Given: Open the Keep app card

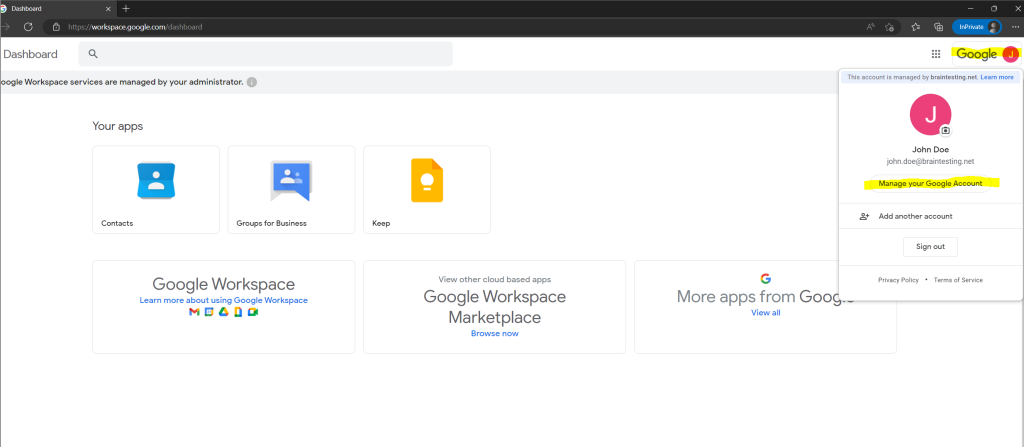Looking at the screenshot, I should tap(426, 190).
